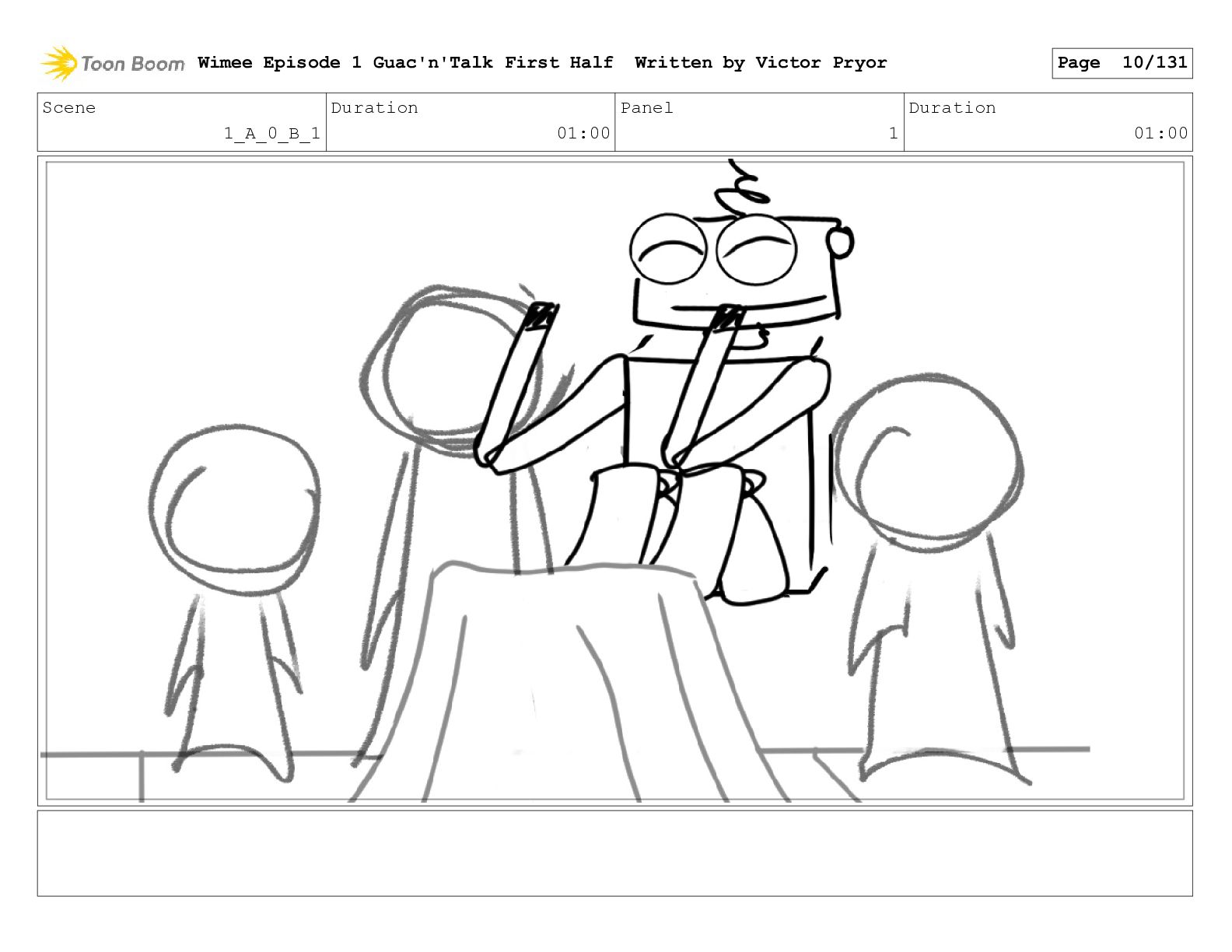Click the 'Duration' label next to Panel

point(952,108)
